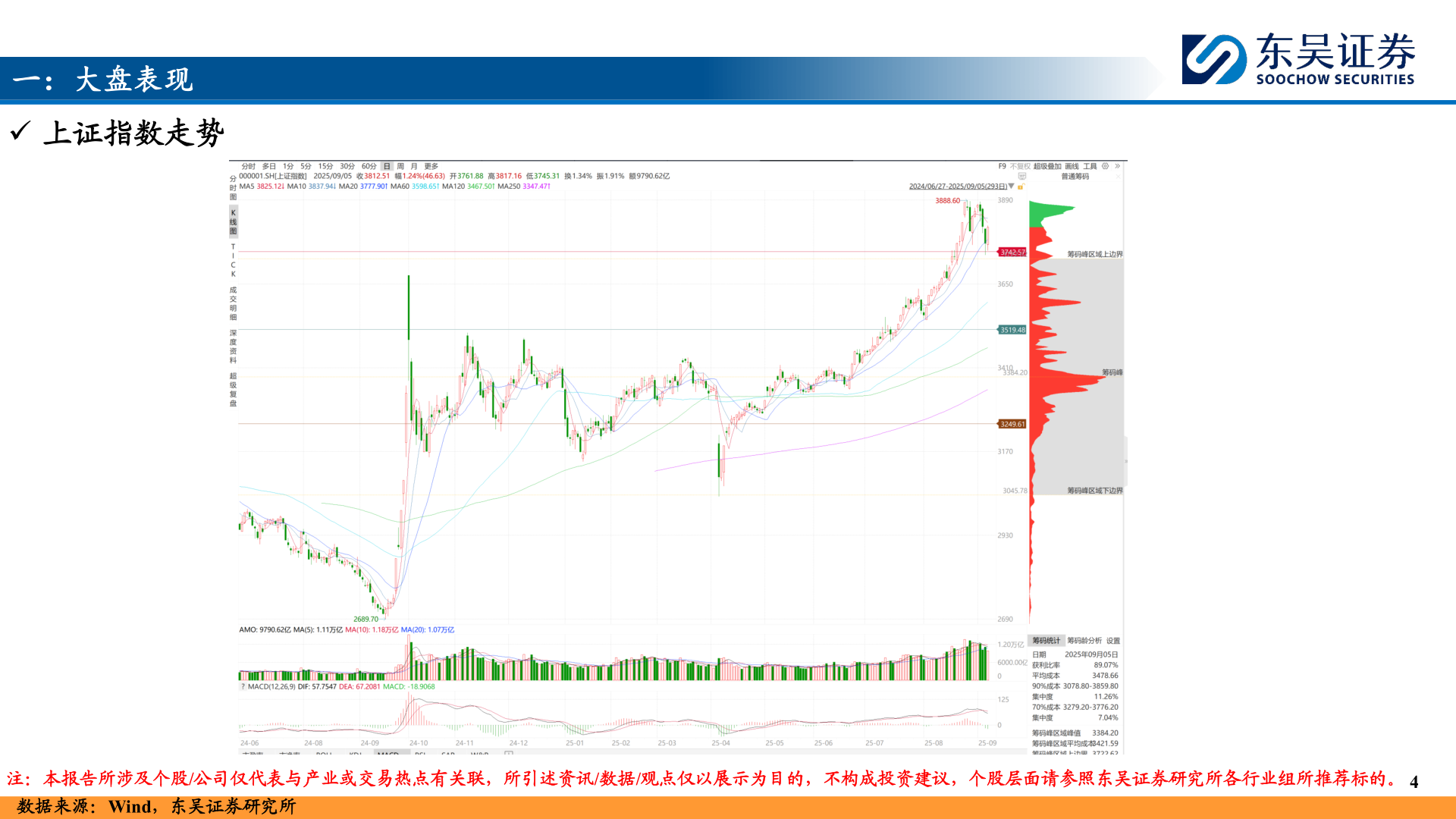Click the 3742.57 price marker label
The width and height of the screenshot is (1456, 819).
[x=1012, y=253]
